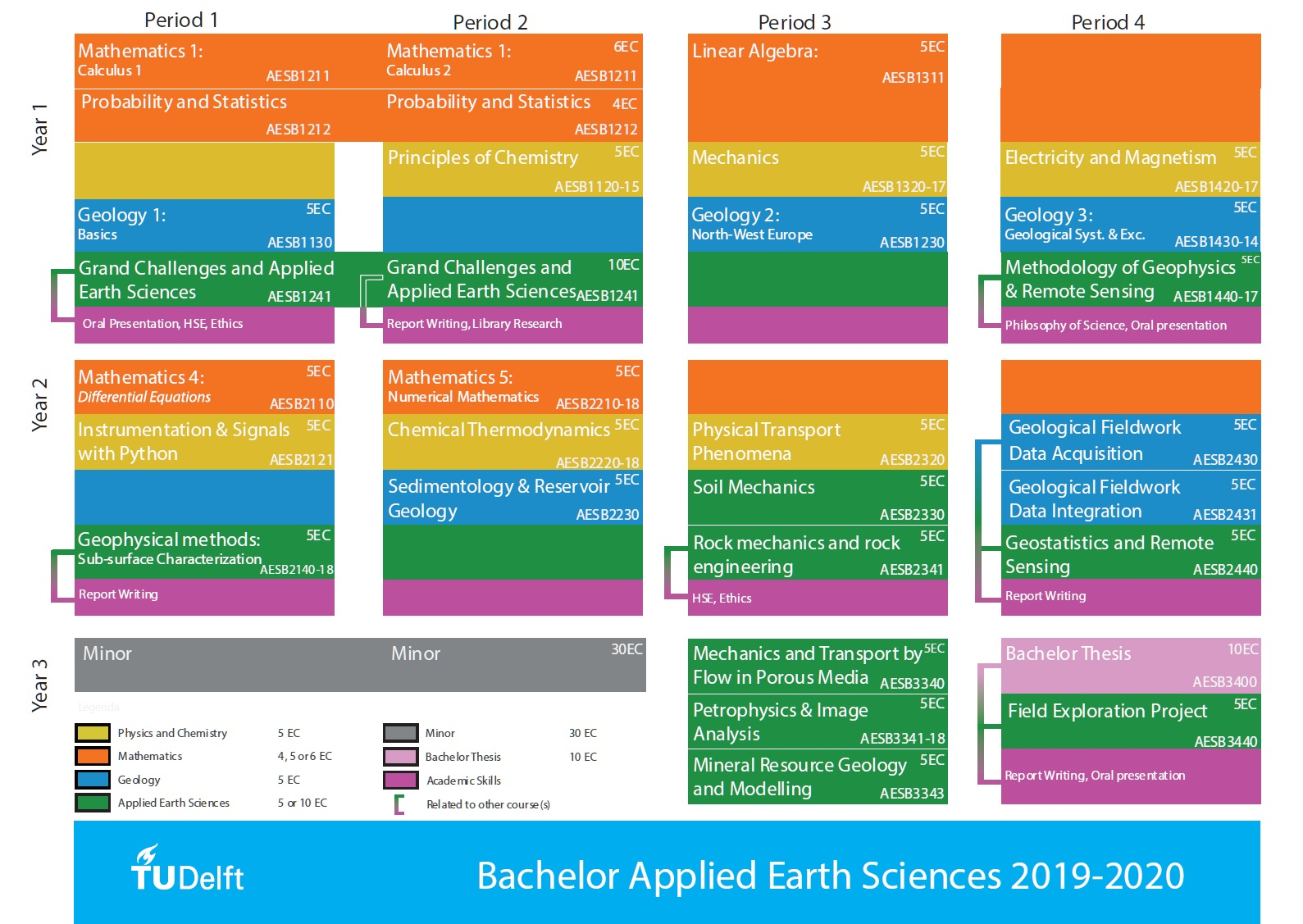Click the 'Linear Algebra:' course block
This screenshot has height=924, width=1303.
tap(818, 87)
